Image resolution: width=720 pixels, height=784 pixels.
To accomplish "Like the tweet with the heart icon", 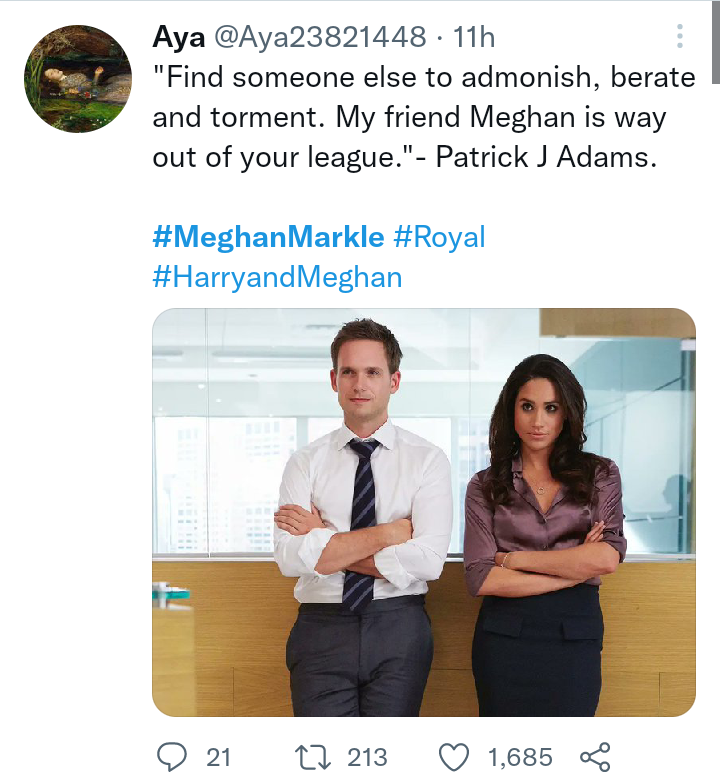I will pyautogui.click(x=453, y=757).
